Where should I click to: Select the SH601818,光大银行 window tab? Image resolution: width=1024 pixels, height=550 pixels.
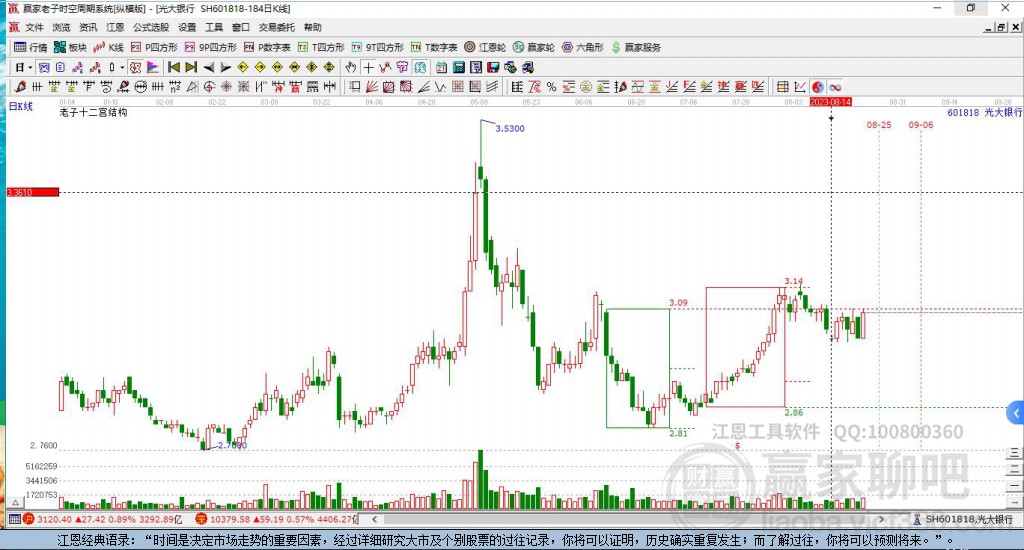pyautogui.click(x=964, y=519)
